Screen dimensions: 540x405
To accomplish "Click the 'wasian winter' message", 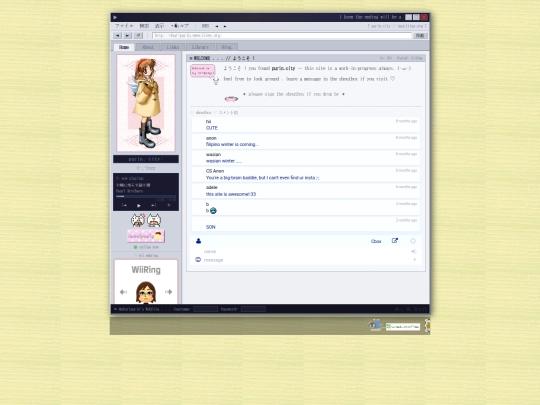I will 224,161.
